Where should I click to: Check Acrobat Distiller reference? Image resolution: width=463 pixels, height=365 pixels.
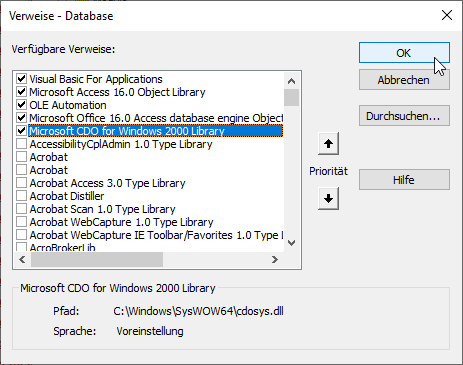[x=22, y=196]
